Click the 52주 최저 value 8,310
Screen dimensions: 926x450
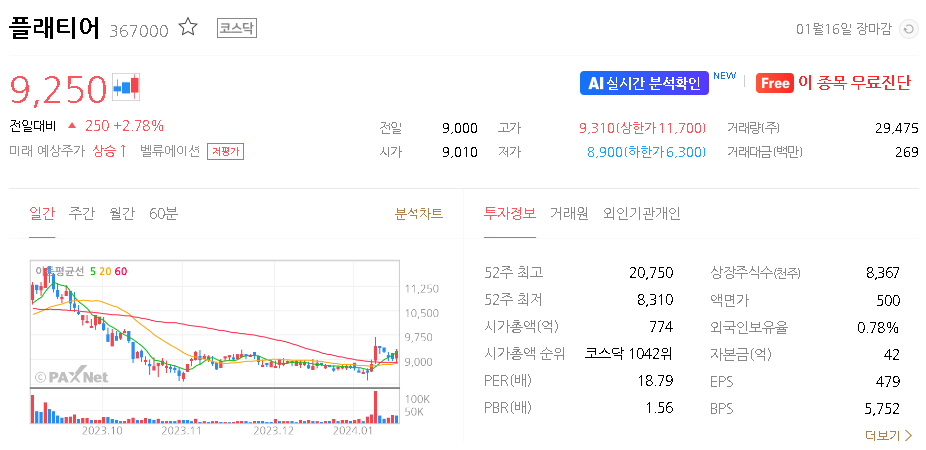point(655,300)
